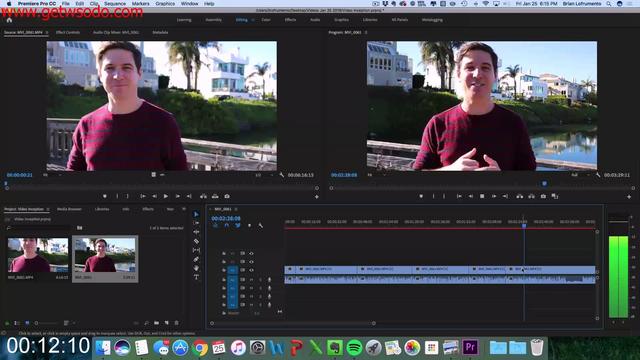Toggle V1 track targeting

(x=232, y=270)
